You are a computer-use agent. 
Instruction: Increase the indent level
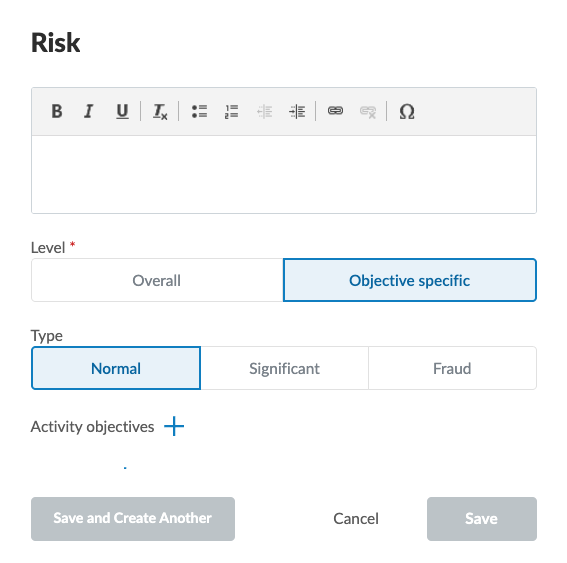click(297, 111)
